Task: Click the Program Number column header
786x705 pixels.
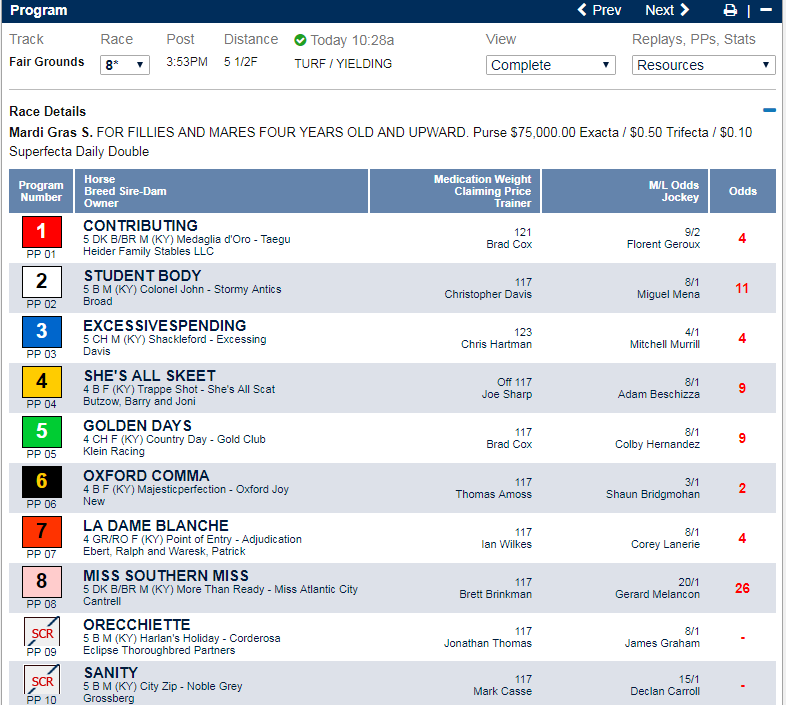Action: tap(41, 191)
